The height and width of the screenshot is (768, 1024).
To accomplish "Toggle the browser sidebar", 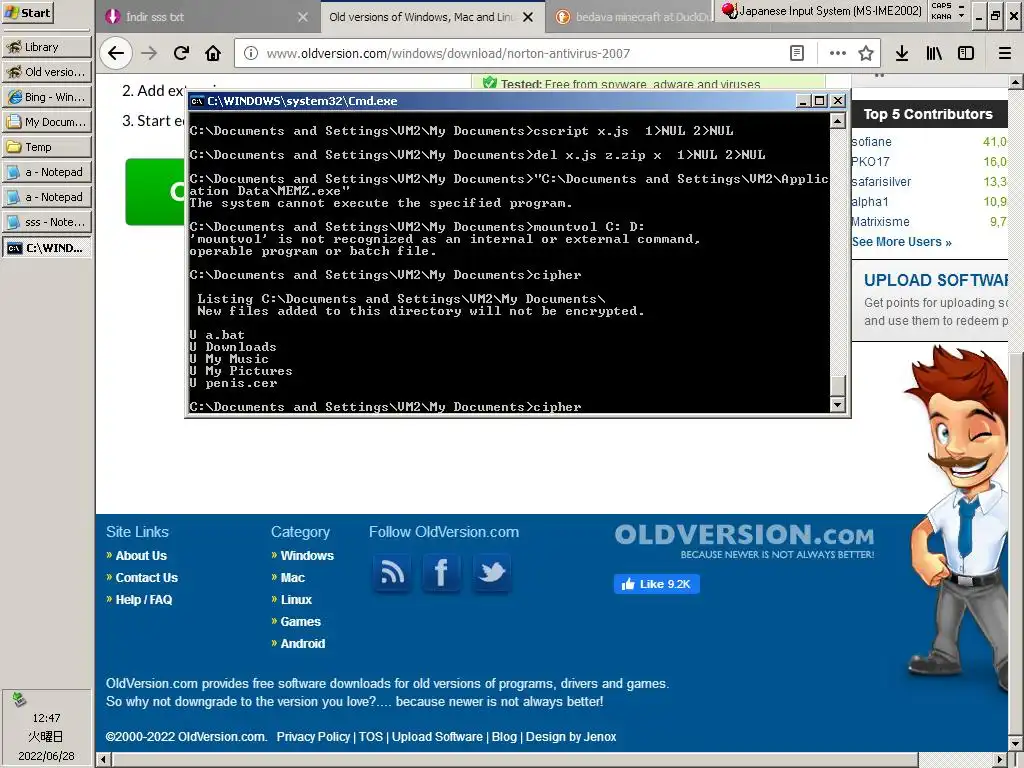I will click(x=966, y=54).
